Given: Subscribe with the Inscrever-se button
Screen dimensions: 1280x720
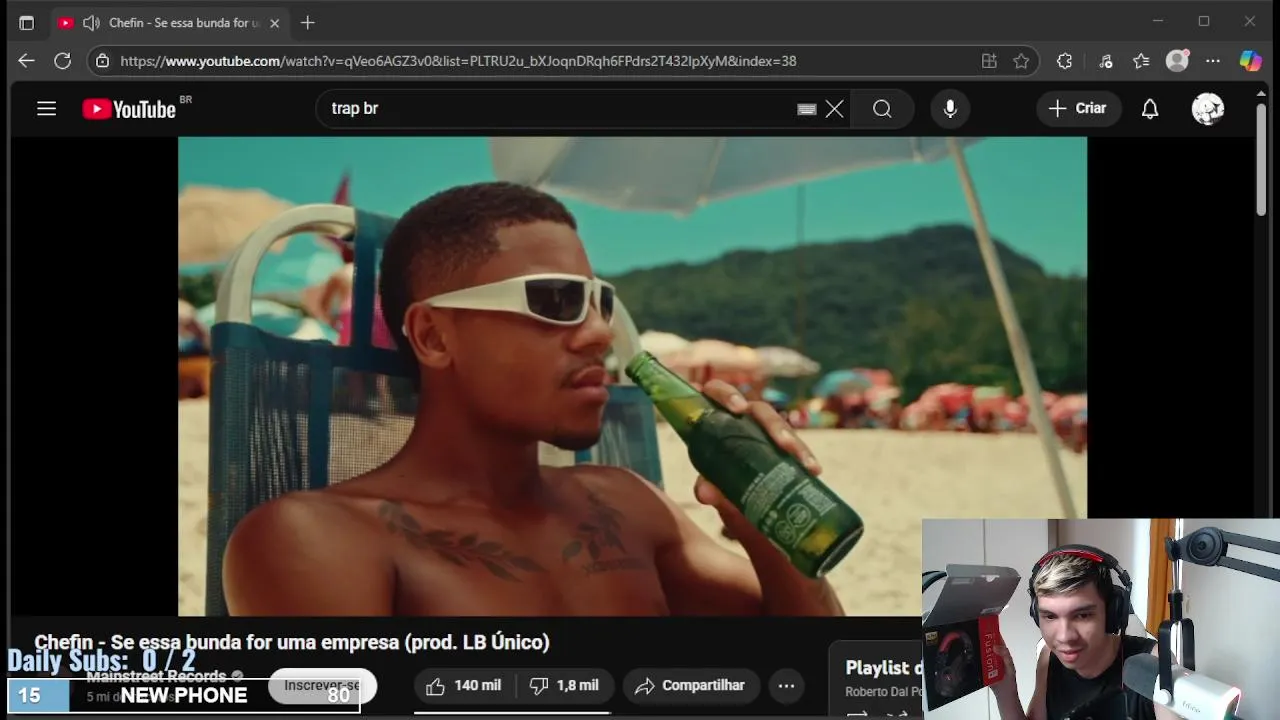Looking at the screenshot, I should [x=322, y=686].
